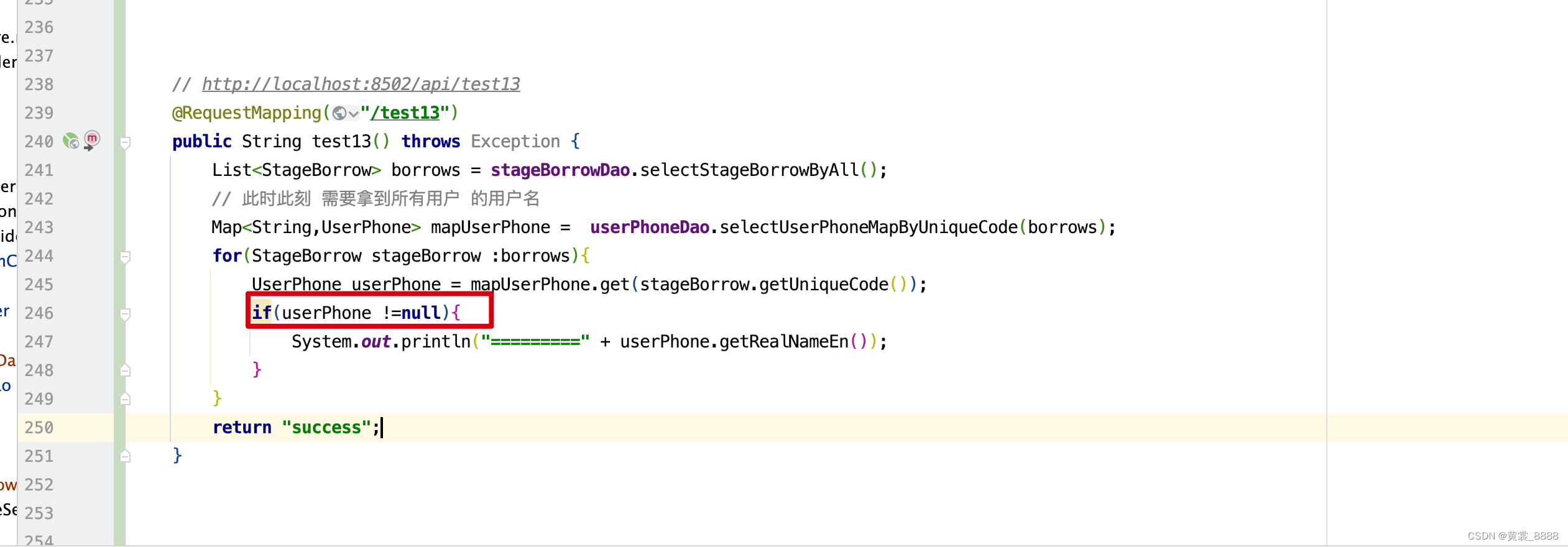Click the throws keyword on line 240
The height and width of the screenshot is (547, 1568).
[431, 142]
